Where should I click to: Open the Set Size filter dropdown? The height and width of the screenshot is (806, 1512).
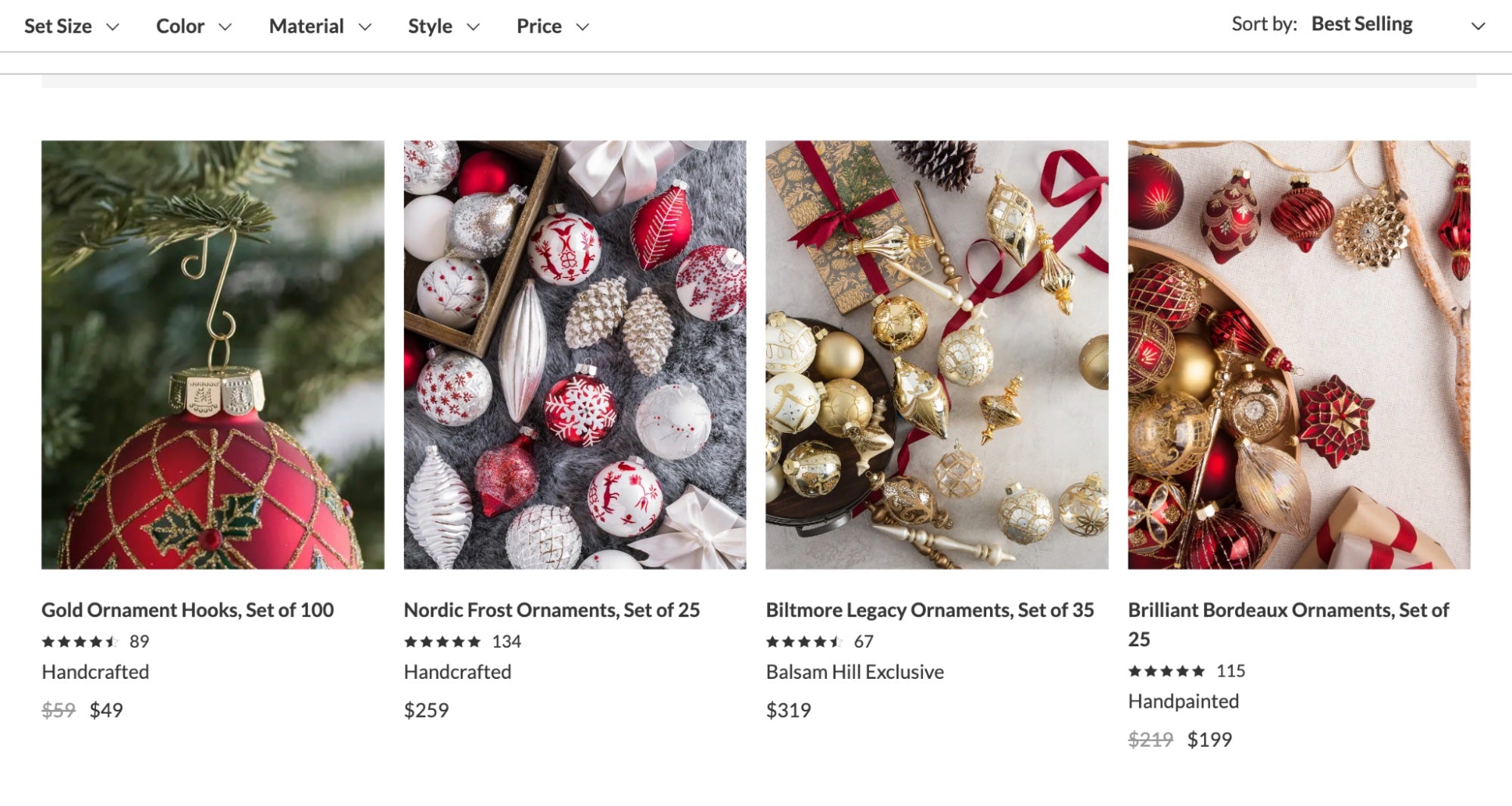[x=71, y=26]
